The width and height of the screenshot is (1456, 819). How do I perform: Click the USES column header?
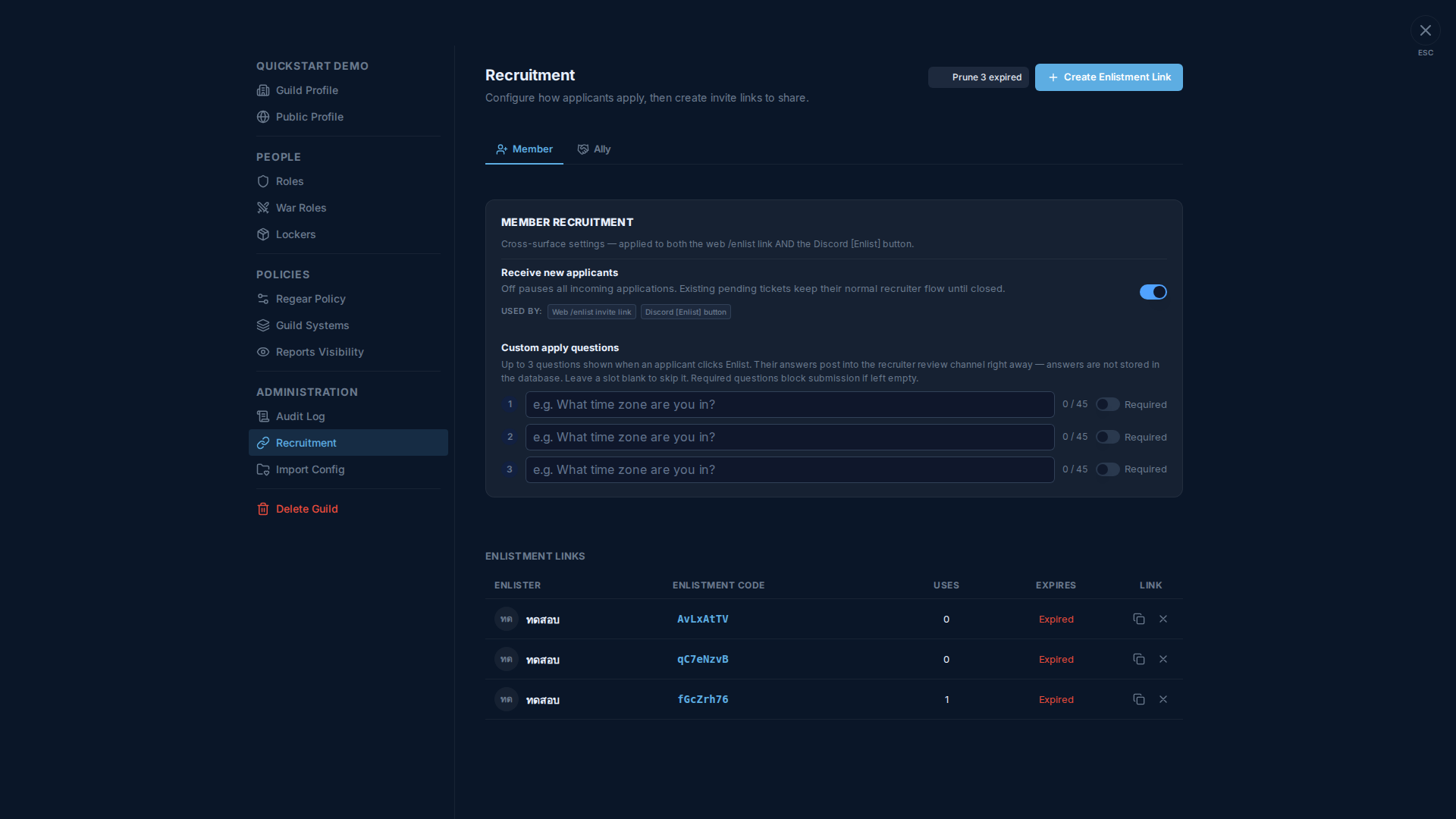click(x=946, y=585)
